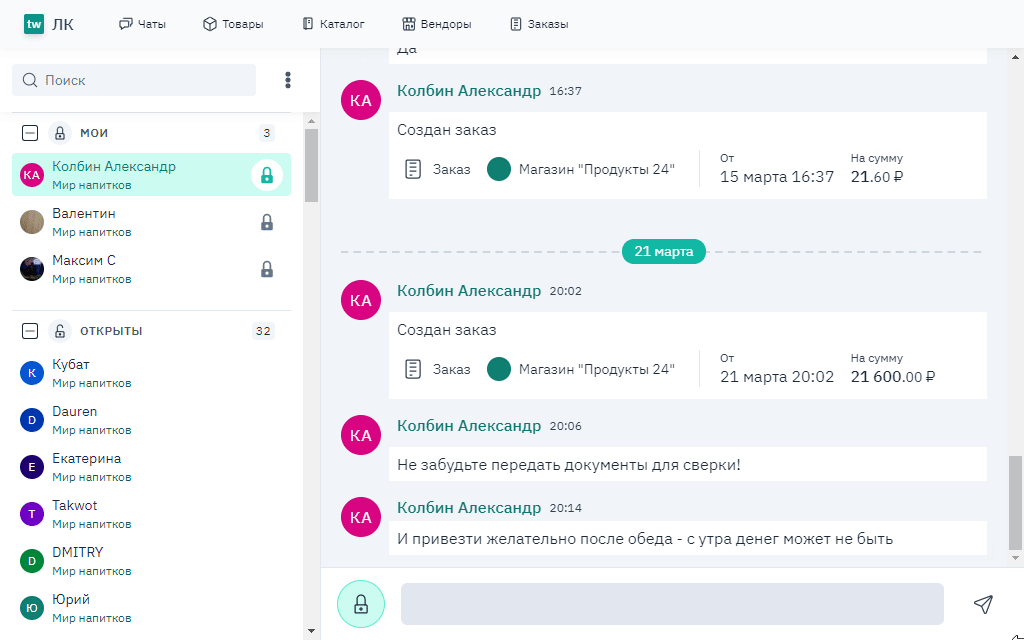Collapse the ОТКРЫТЫ chat group
Screen dimensions: 1024x640
click(x=30, y=331)
